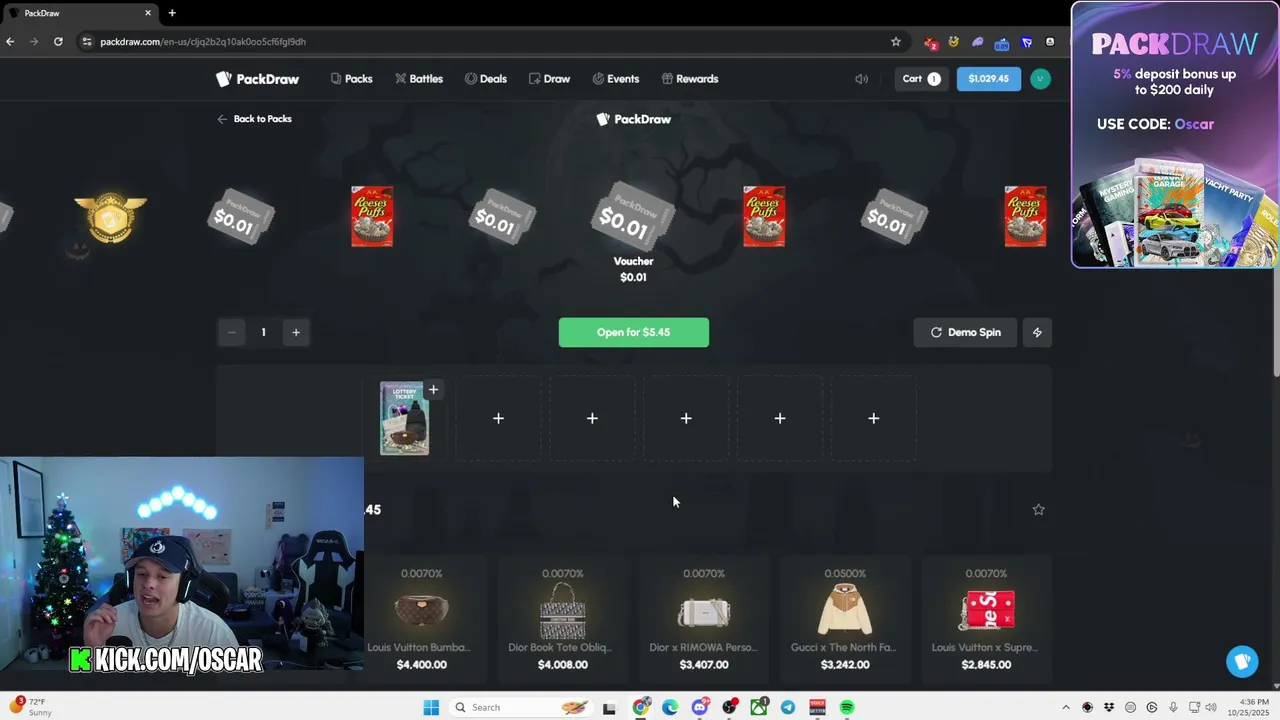Click plus badge on Lottery Ticket pack
1280x720 pixels.
coord(433,390)
